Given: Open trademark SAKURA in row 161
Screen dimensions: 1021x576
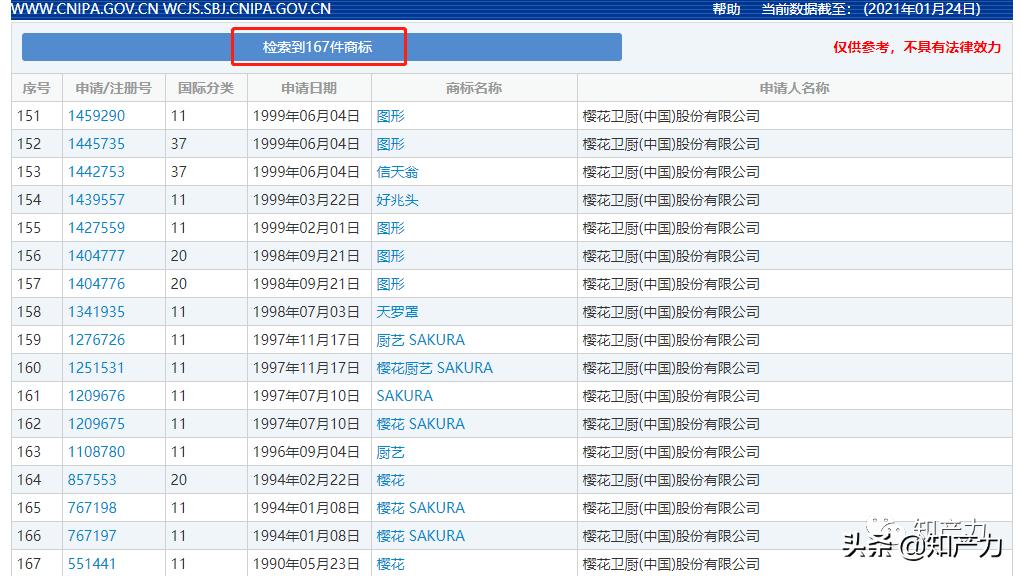Looking at the screenshot, I should (x=404, y=396).
